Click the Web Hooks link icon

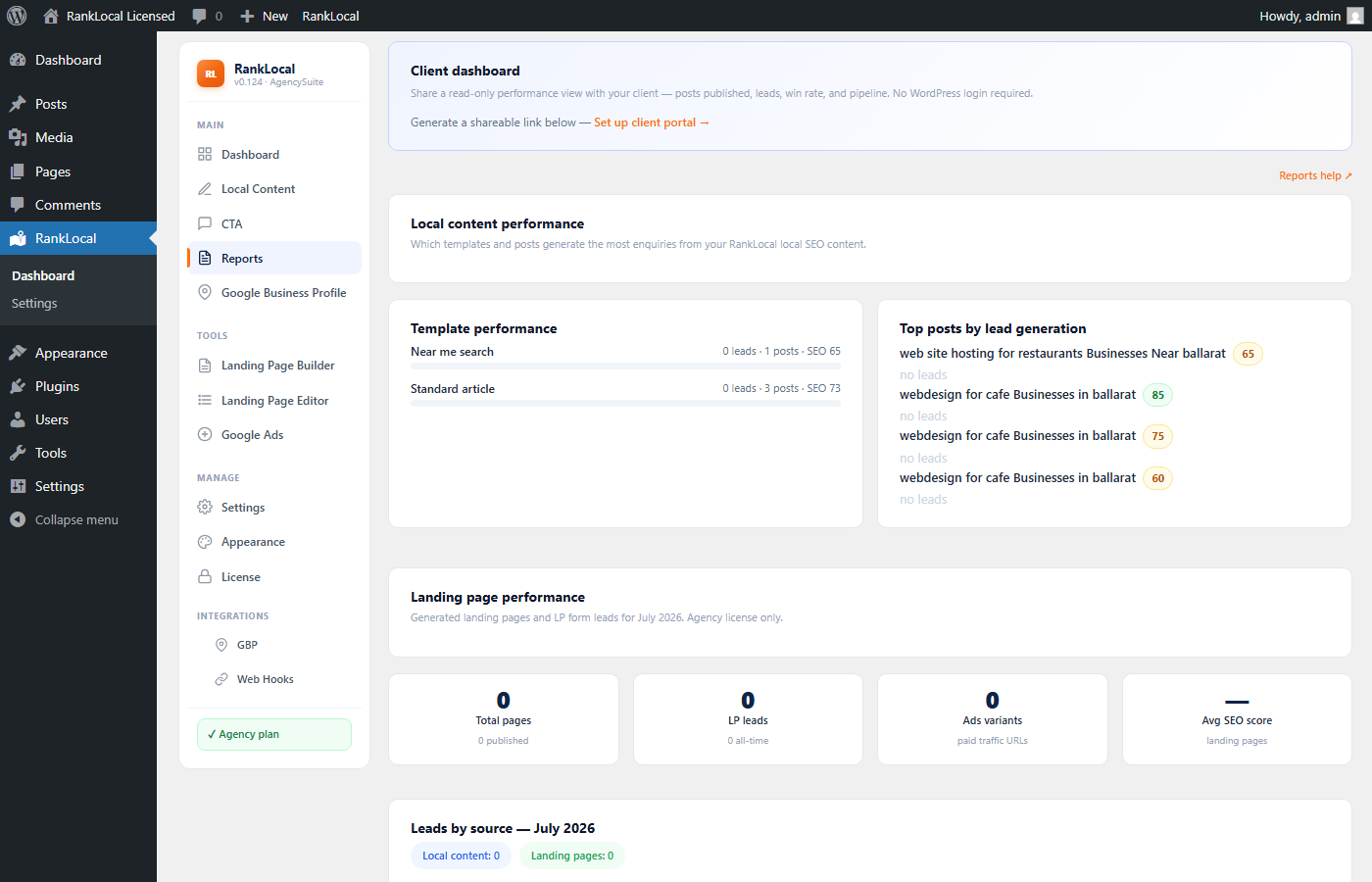click(221, 679)
